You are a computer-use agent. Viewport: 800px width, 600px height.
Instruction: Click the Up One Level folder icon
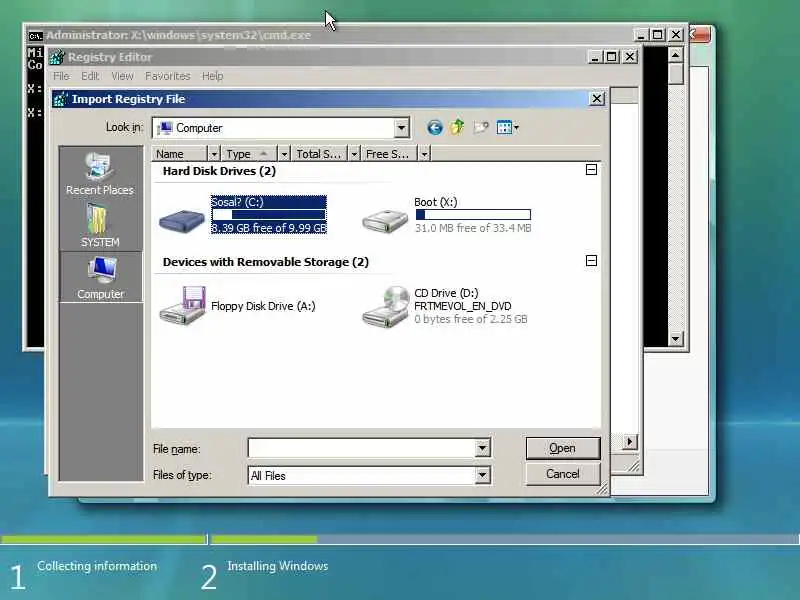457,127
